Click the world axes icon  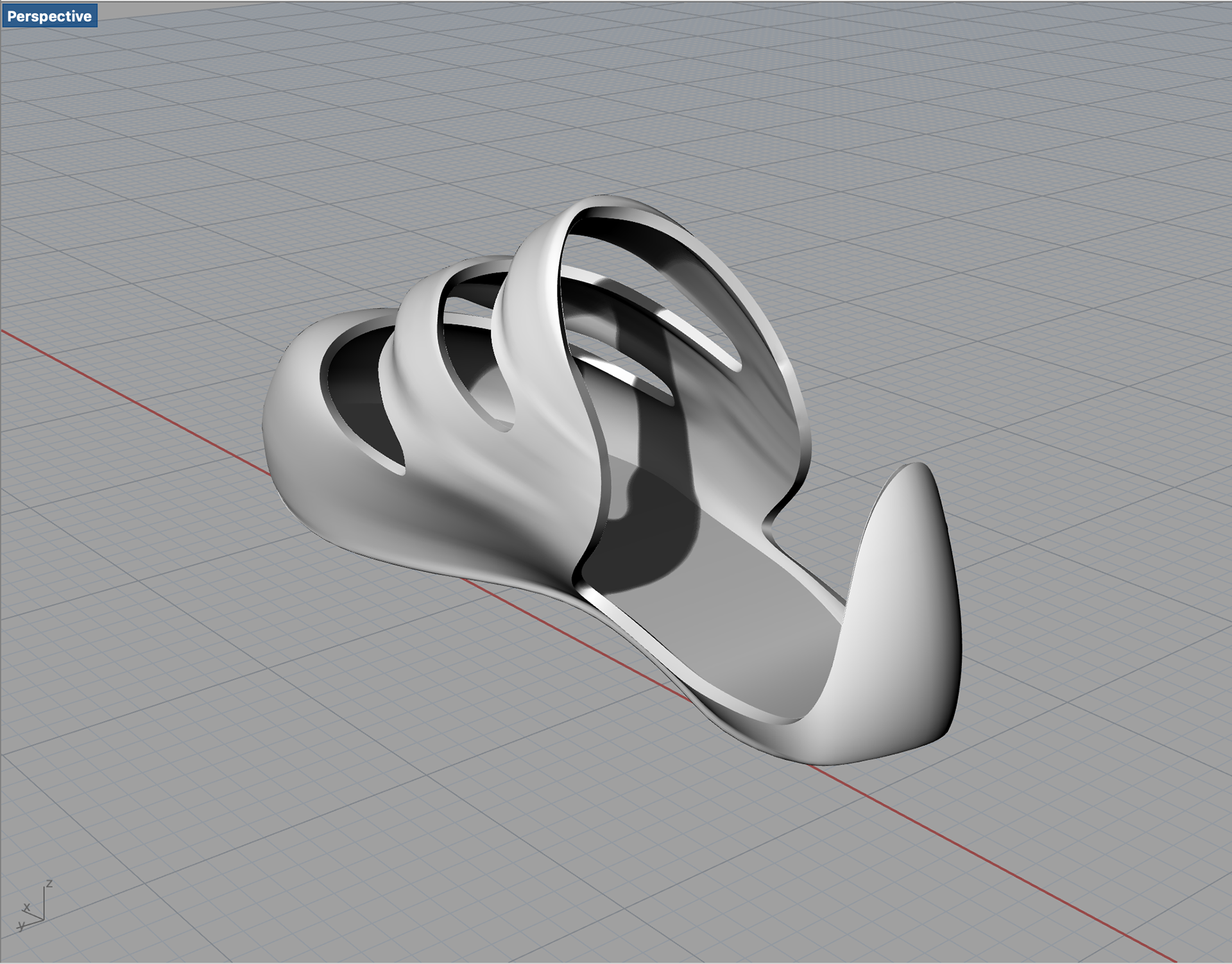pyautogui.click(x=33, y=906)
